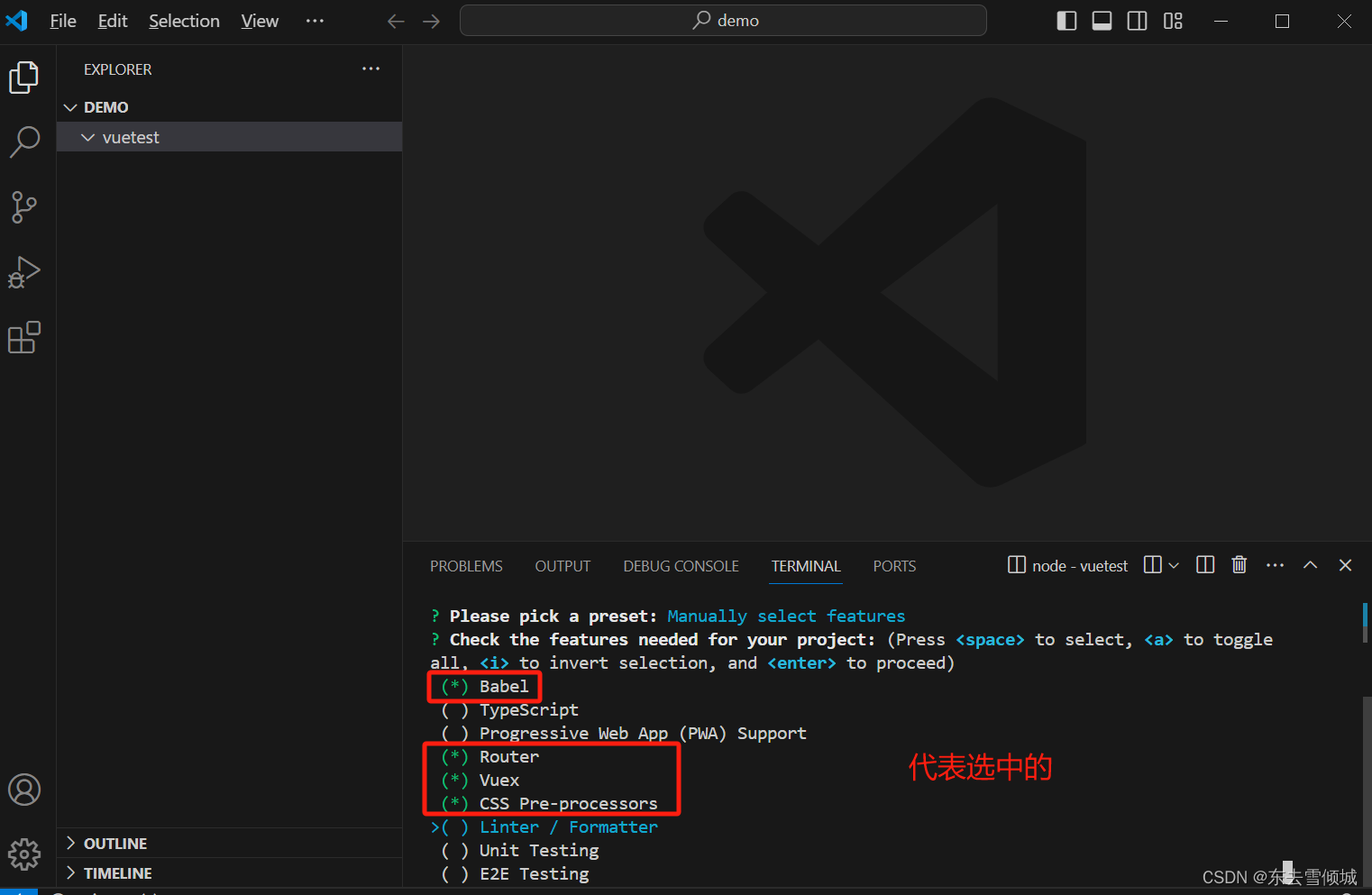This screenshot has width=1372, height=895.
Task: Expand the OUTLINE section
Action: pos(229,843)
